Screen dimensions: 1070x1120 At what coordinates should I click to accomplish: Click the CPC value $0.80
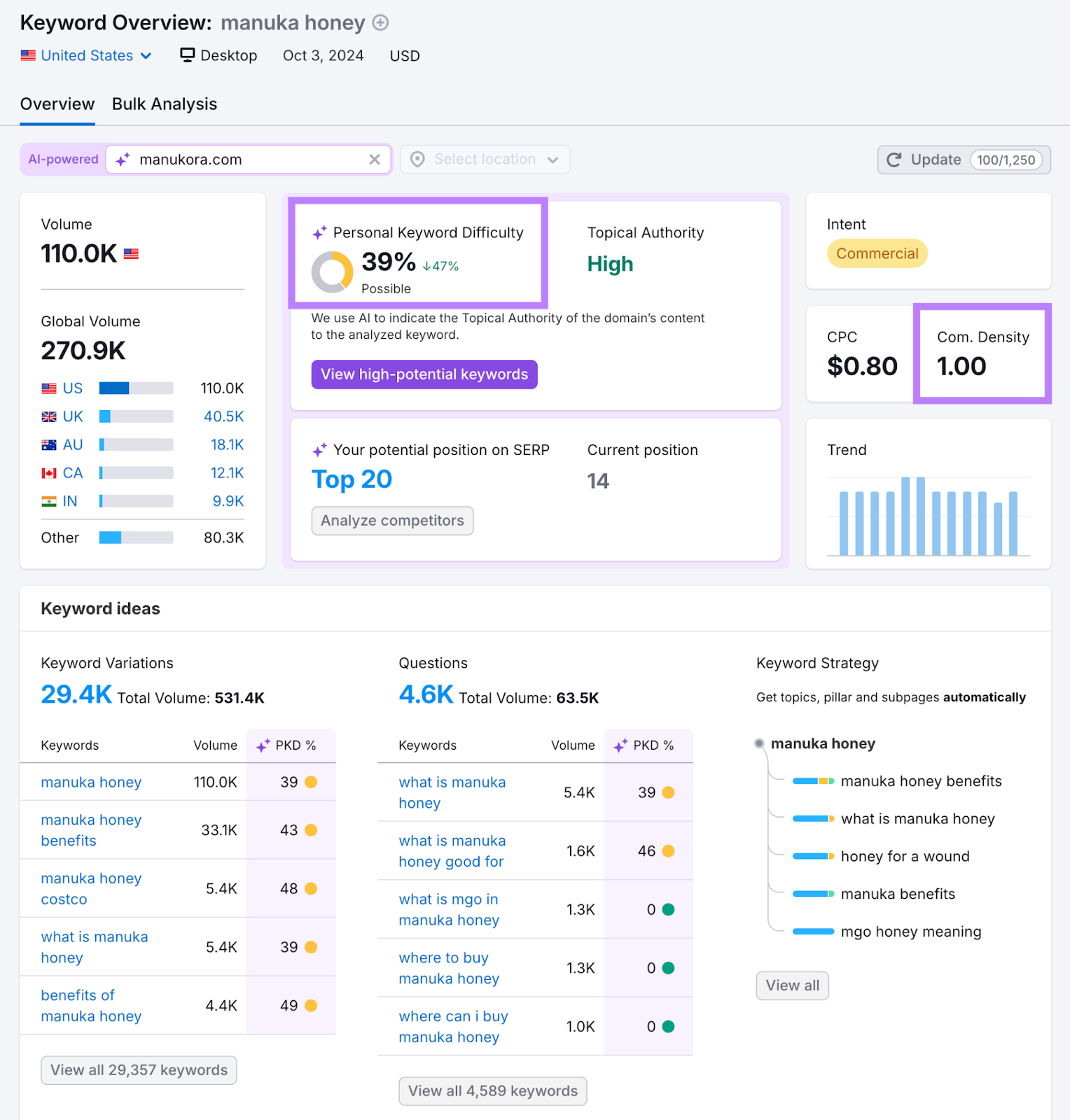point(862,366)
